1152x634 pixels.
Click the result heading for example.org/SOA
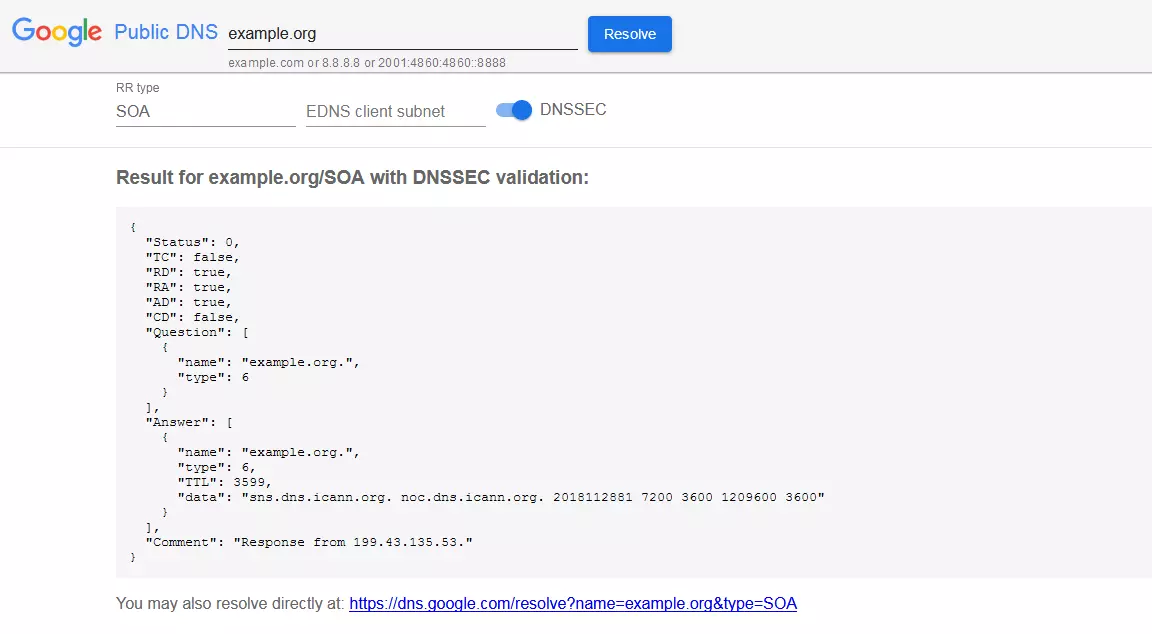(353, 178)
